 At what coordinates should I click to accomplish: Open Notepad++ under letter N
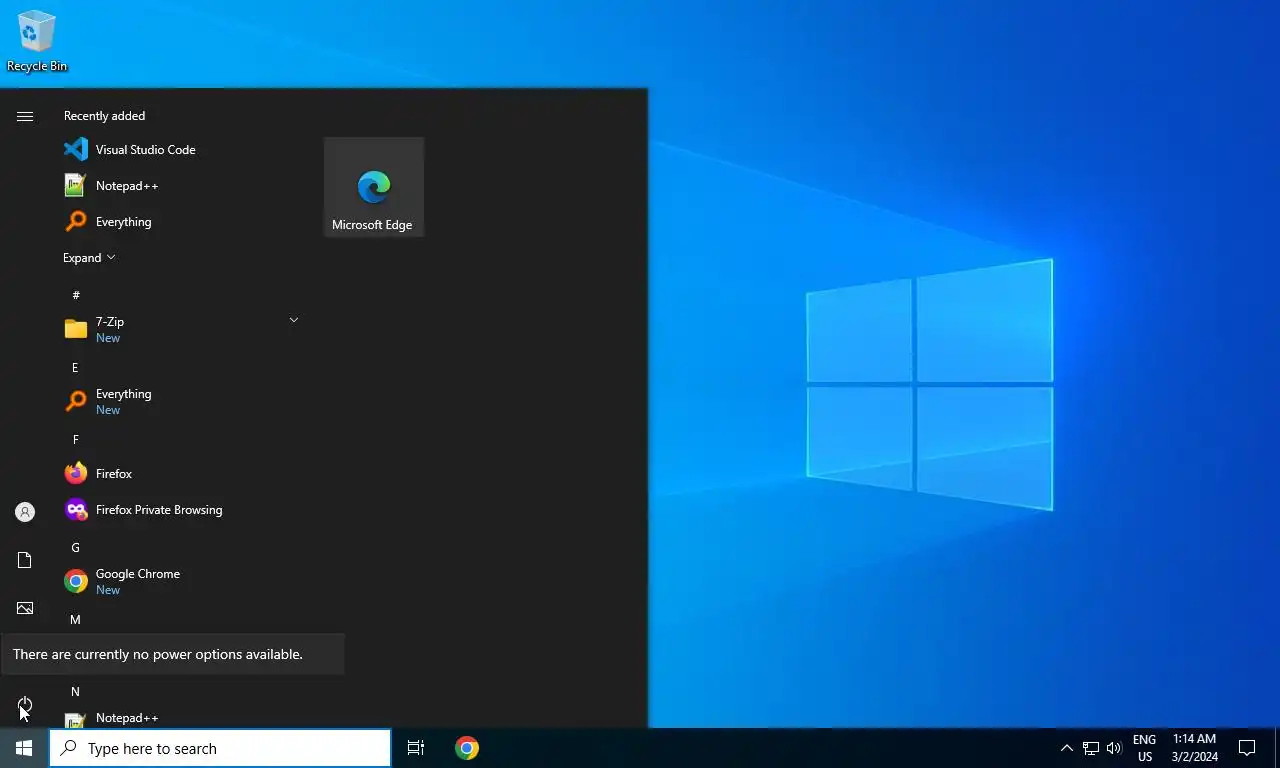(x=180, y=718)
